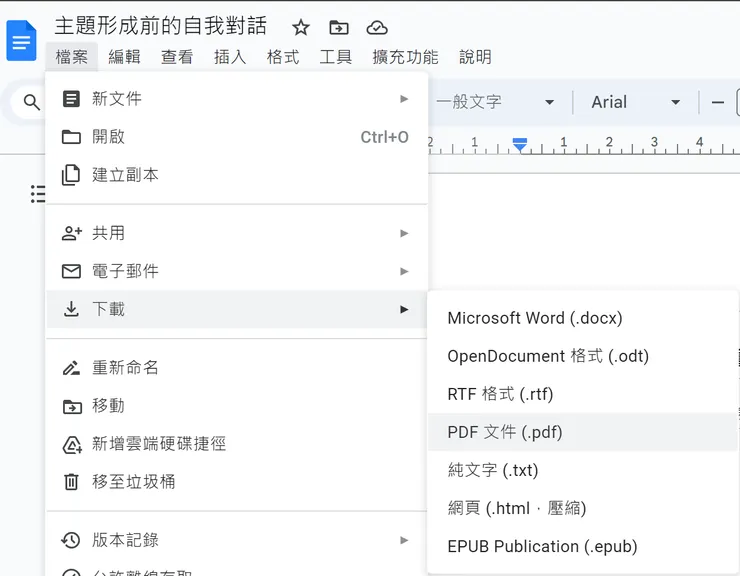The height and width of the screenshot is (576, 740).
Task: Choose 建立副本 in the file menu
Action: pos(237,175)
